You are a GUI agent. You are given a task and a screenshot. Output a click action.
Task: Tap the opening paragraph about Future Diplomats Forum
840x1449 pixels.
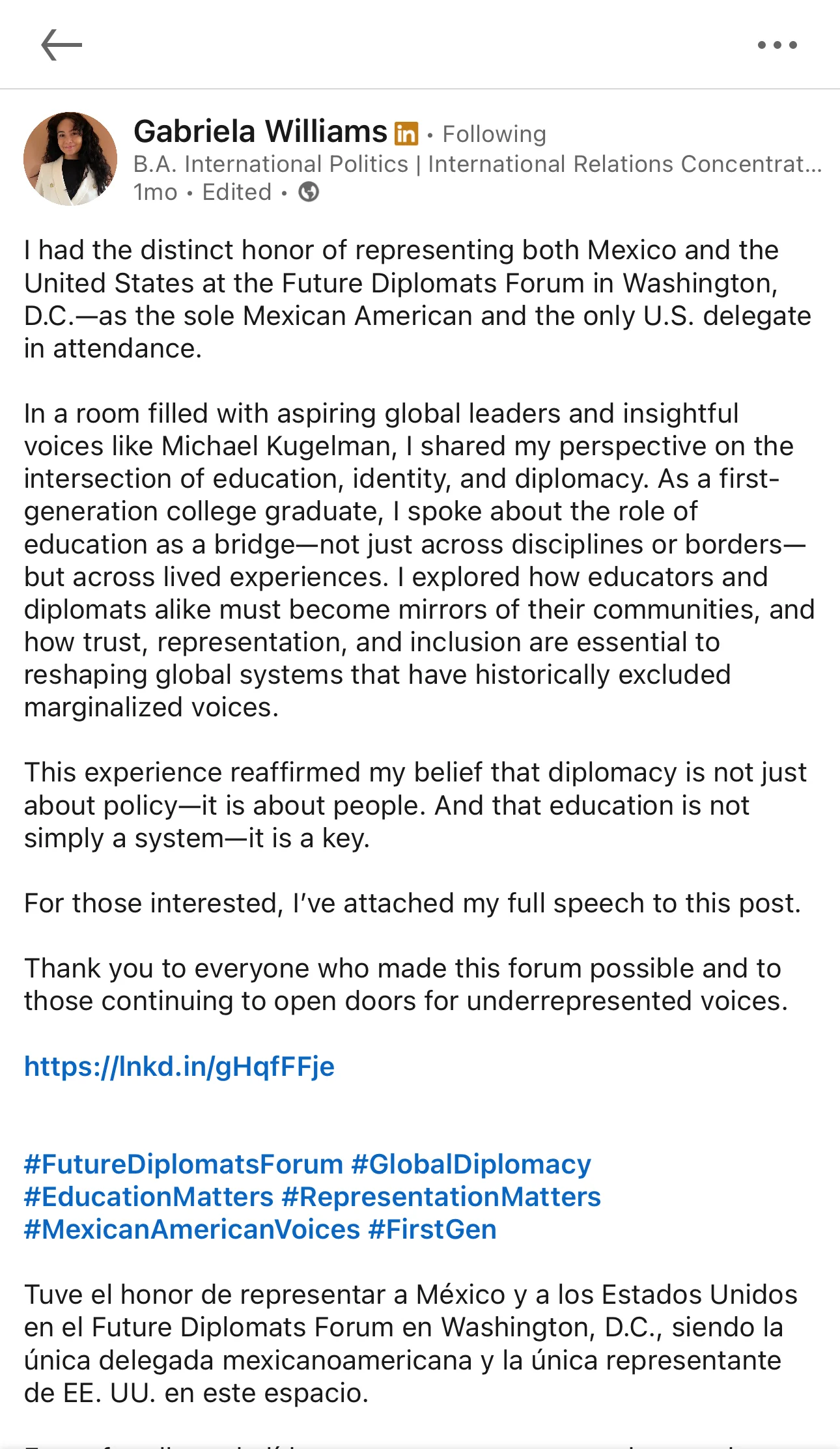(x=417, y=299)
